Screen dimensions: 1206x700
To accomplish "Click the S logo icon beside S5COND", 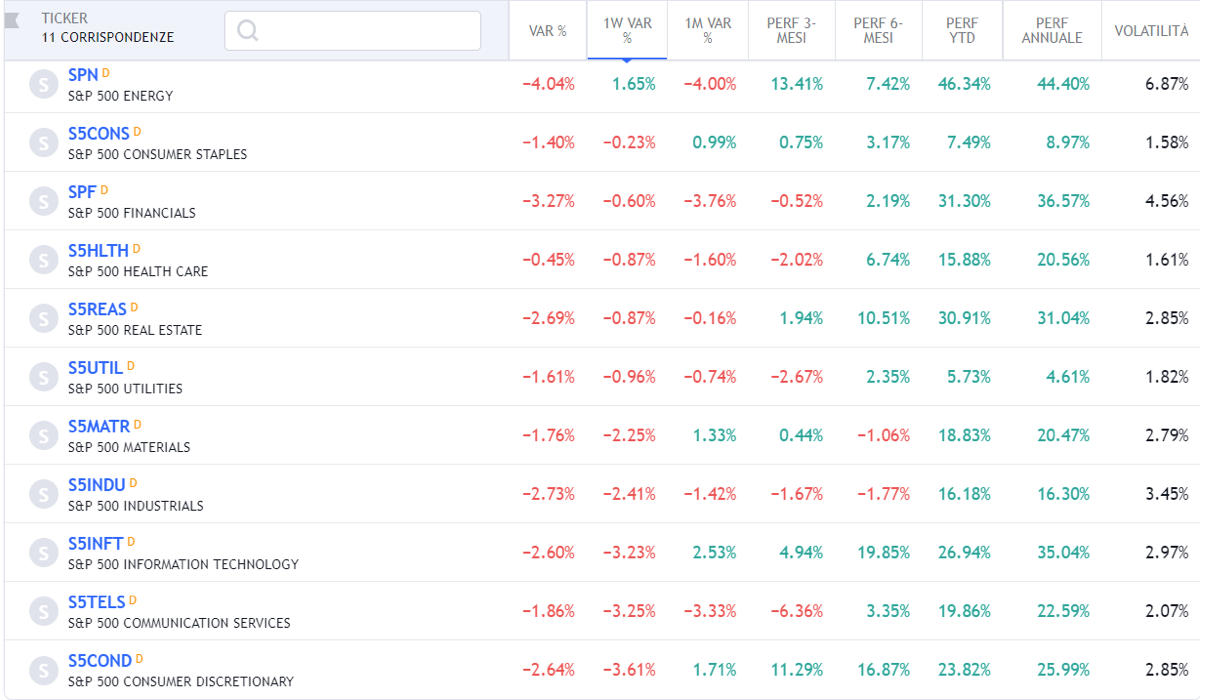I will point(43,670).
